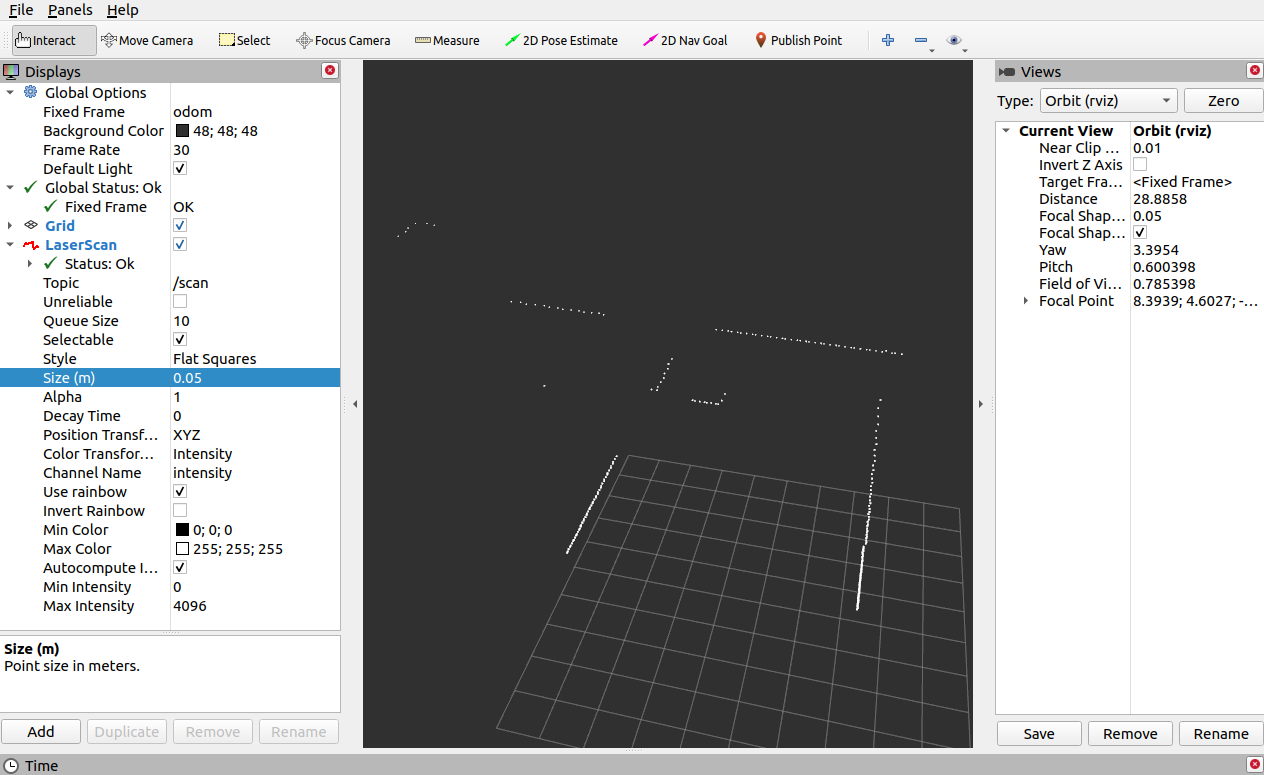The height and width of the screenshot is (775, 1264).
Task: Click the Global Status green checkmark
Action: 30,187
